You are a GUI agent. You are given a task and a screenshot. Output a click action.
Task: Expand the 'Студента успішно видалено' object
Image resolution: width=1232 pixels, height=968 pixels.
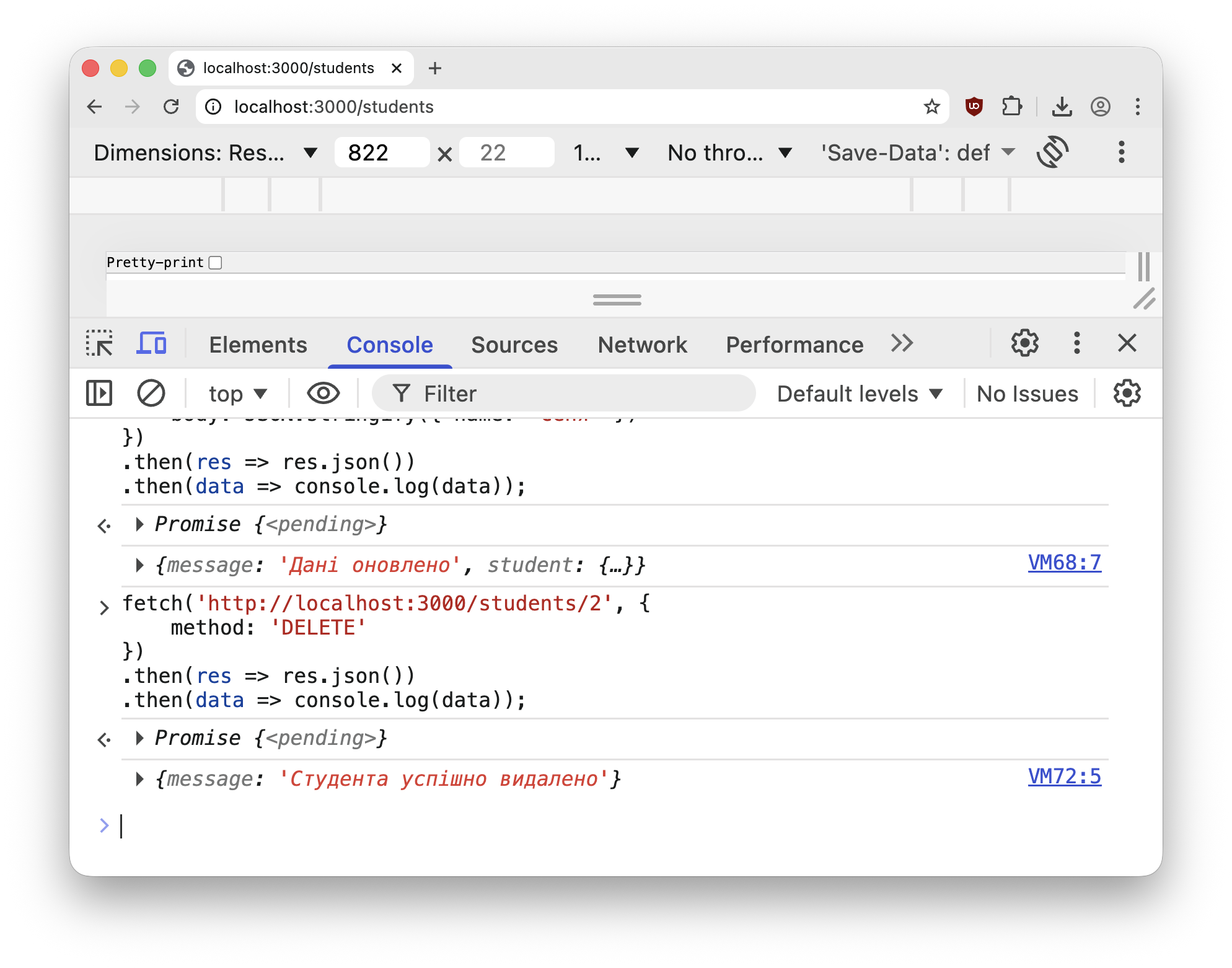(140, 779)
